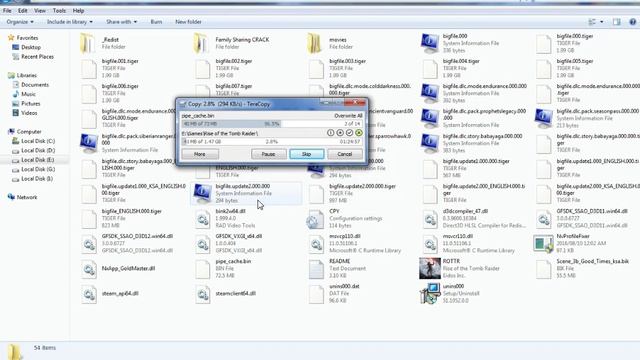
Task: Open Music library in sidebar
Action: pos(24,94)
